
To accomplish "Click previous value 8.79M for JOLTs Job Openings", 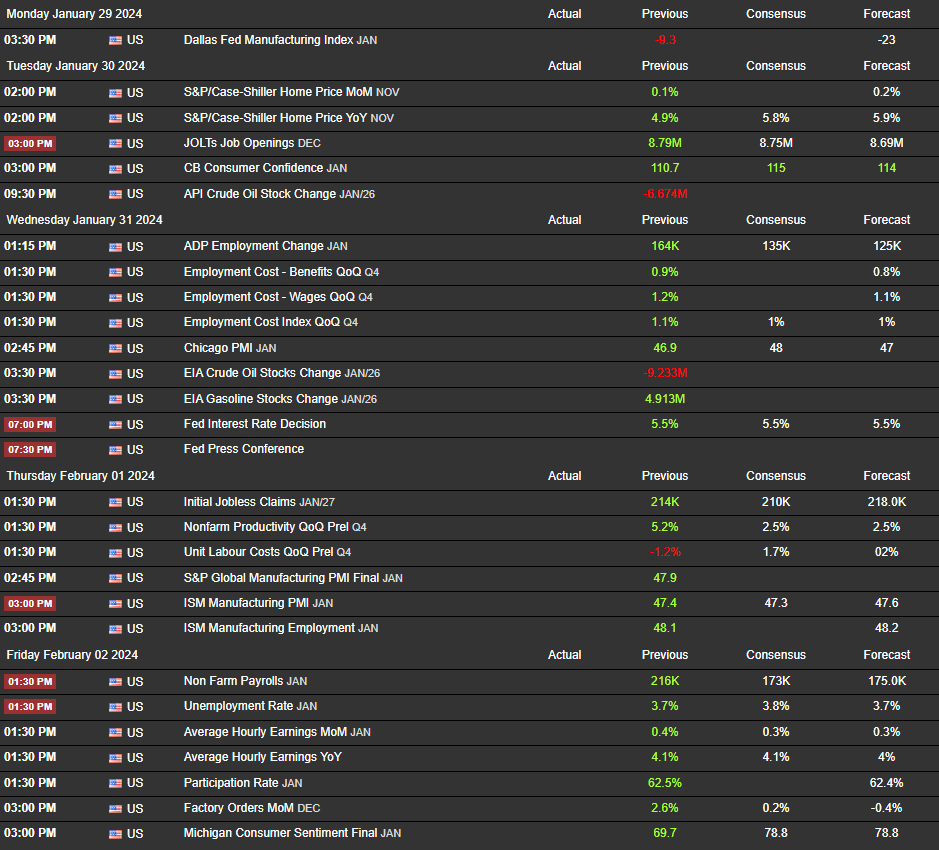I will tap(665, 143).
